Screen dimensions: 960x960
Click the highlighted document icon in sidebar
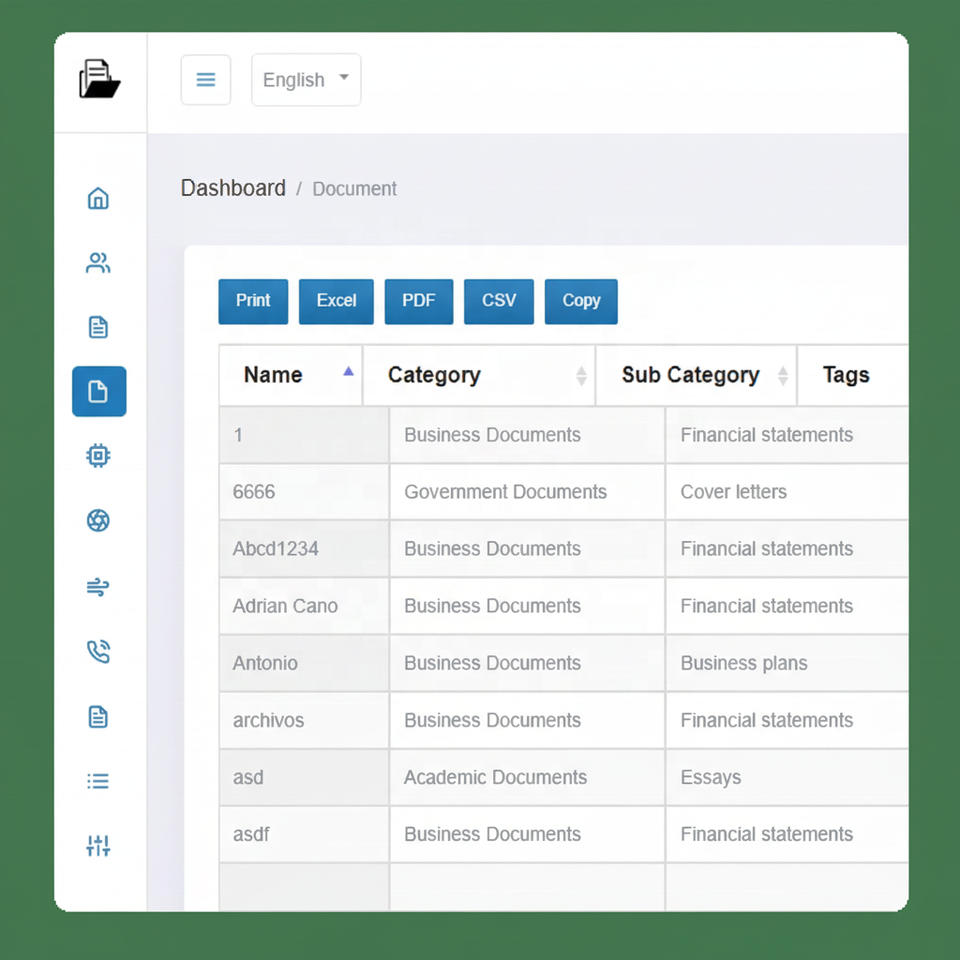coord(99,391)
